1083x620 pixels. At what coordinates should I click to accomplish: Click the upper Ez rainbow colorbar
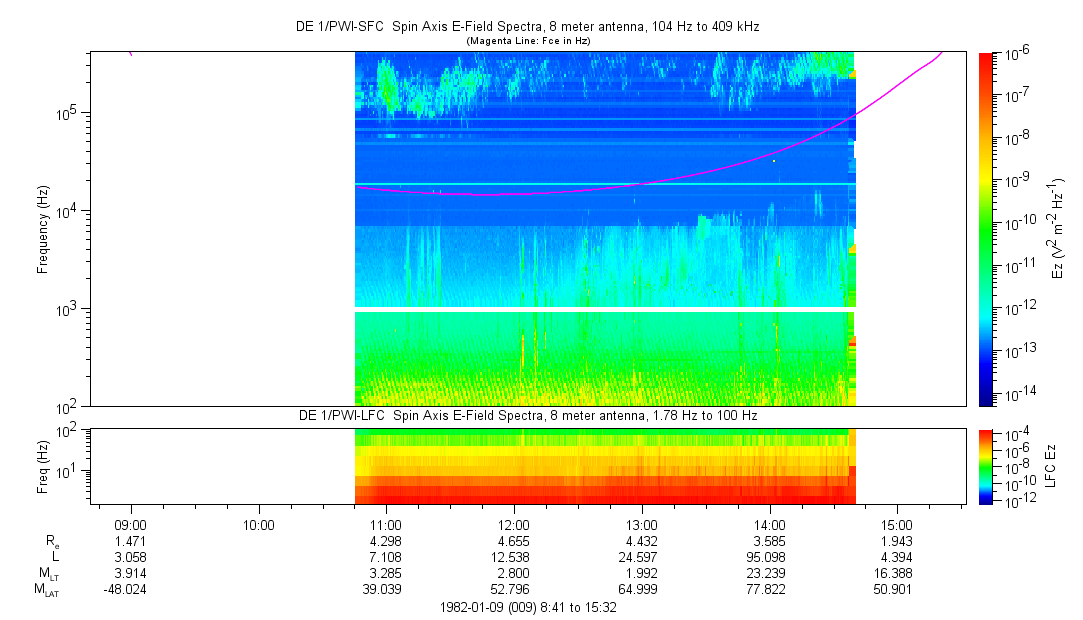coord(987,229)
